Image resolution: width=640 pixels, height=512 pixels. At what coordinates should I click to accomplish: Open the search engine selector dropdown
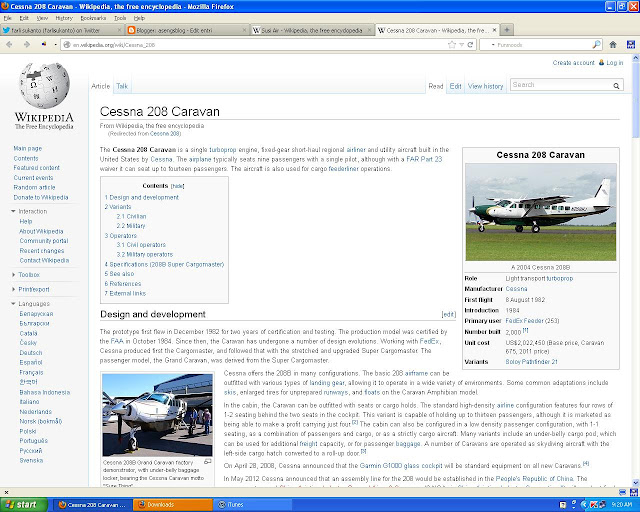pyautogui.click(x=493, y=45)
